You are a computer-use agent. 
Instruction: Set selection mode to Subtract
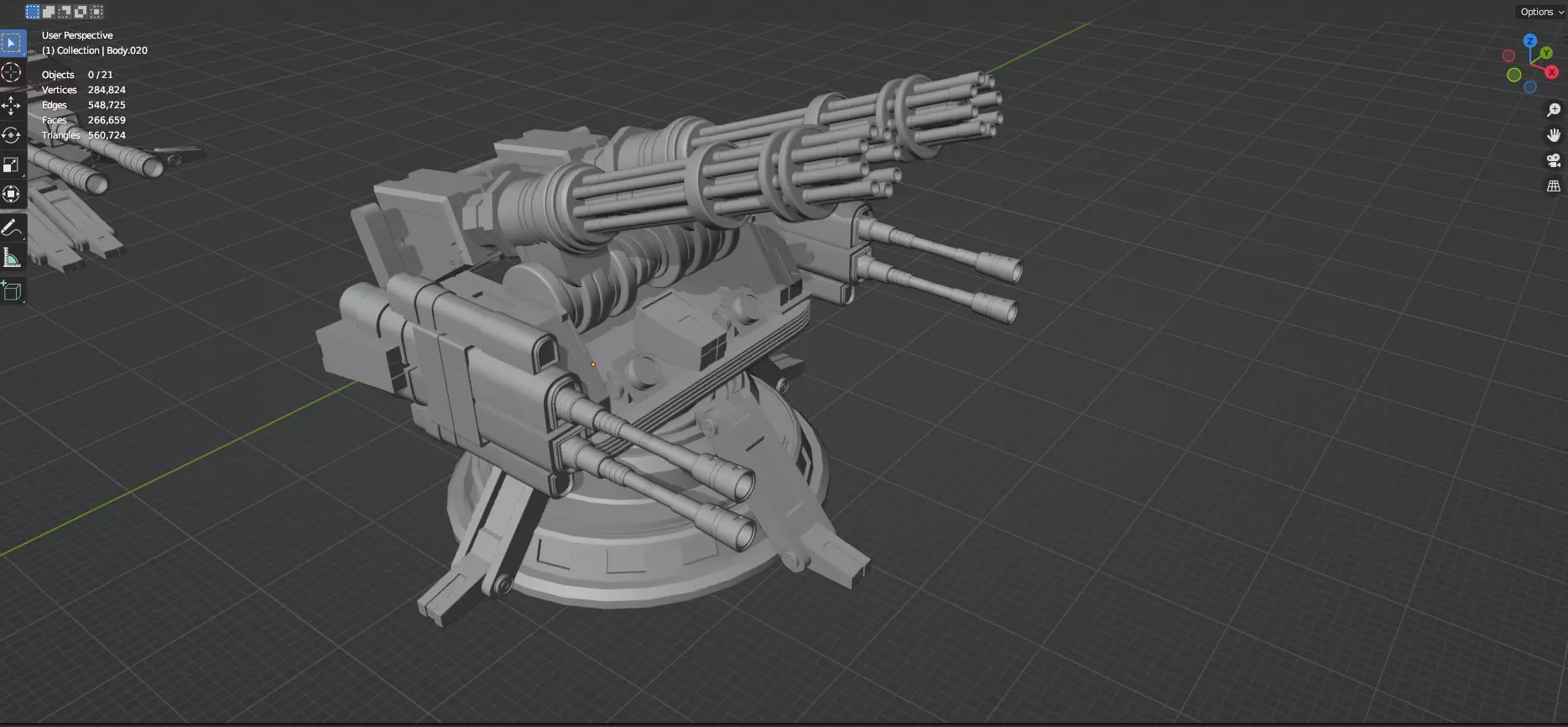[x=65, y=12]
